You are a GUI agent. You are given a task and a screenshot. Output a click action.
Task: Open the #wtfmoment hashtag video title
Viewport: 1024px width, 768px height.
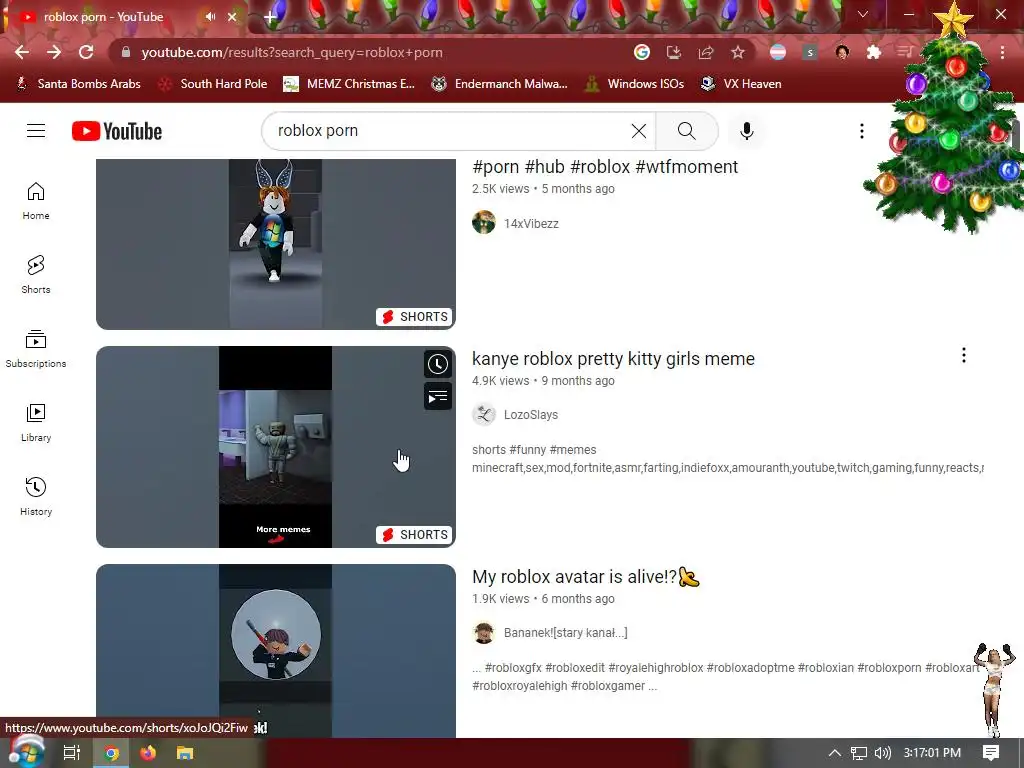[605, 167]
